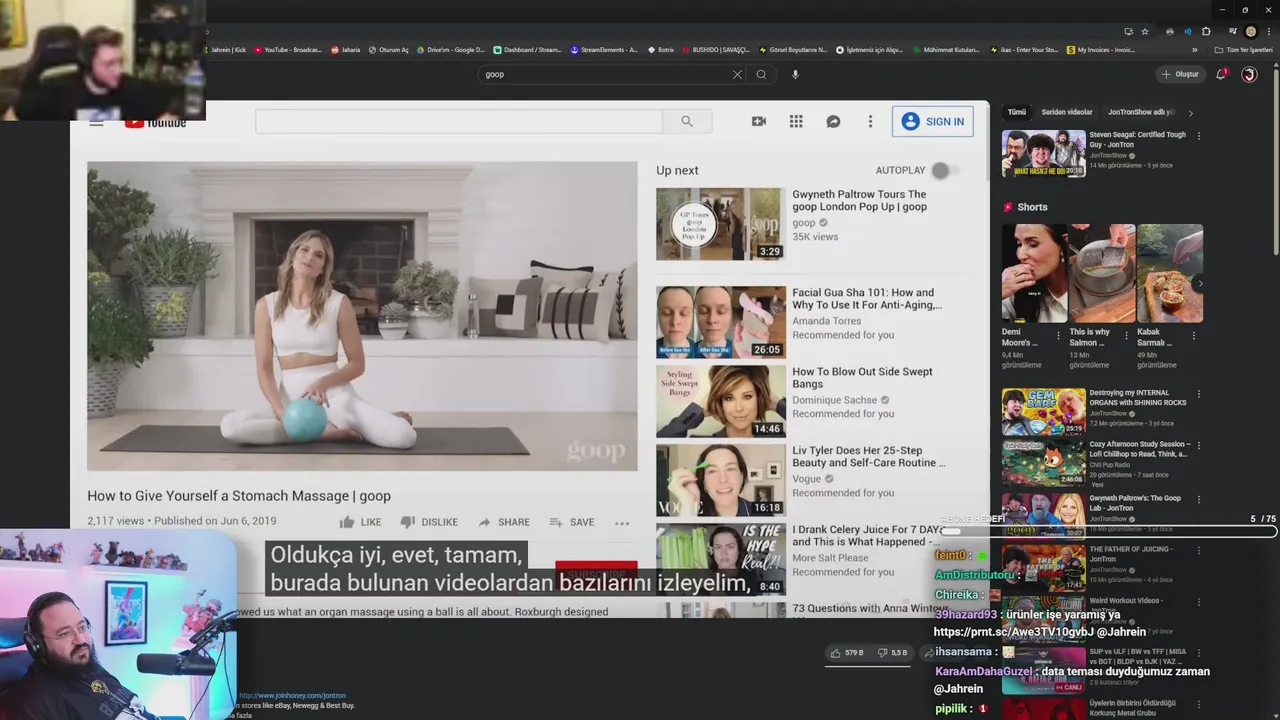This screenshot has height=720, width=1280.
Task: Select the 'JonTronShow adlı' chip
Action: pyautogui.click(x=1141, y=112)
